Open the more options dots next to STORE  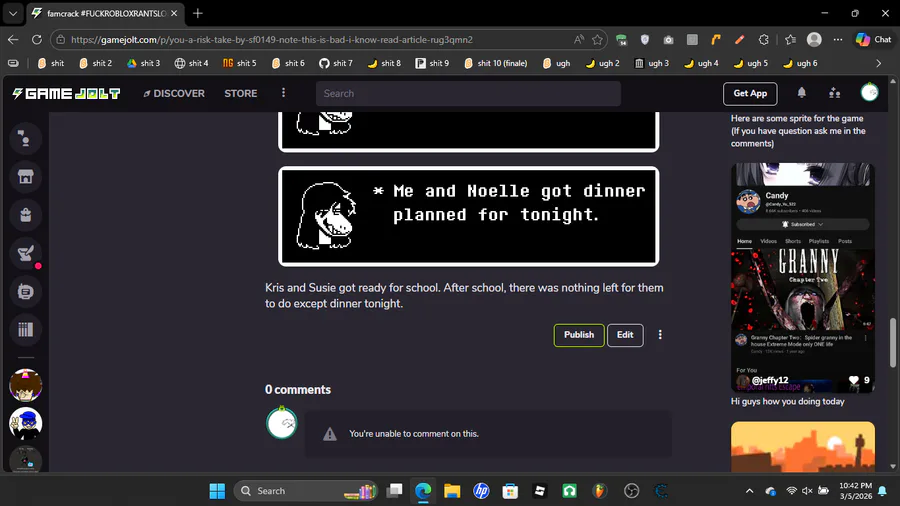point(283,93)
